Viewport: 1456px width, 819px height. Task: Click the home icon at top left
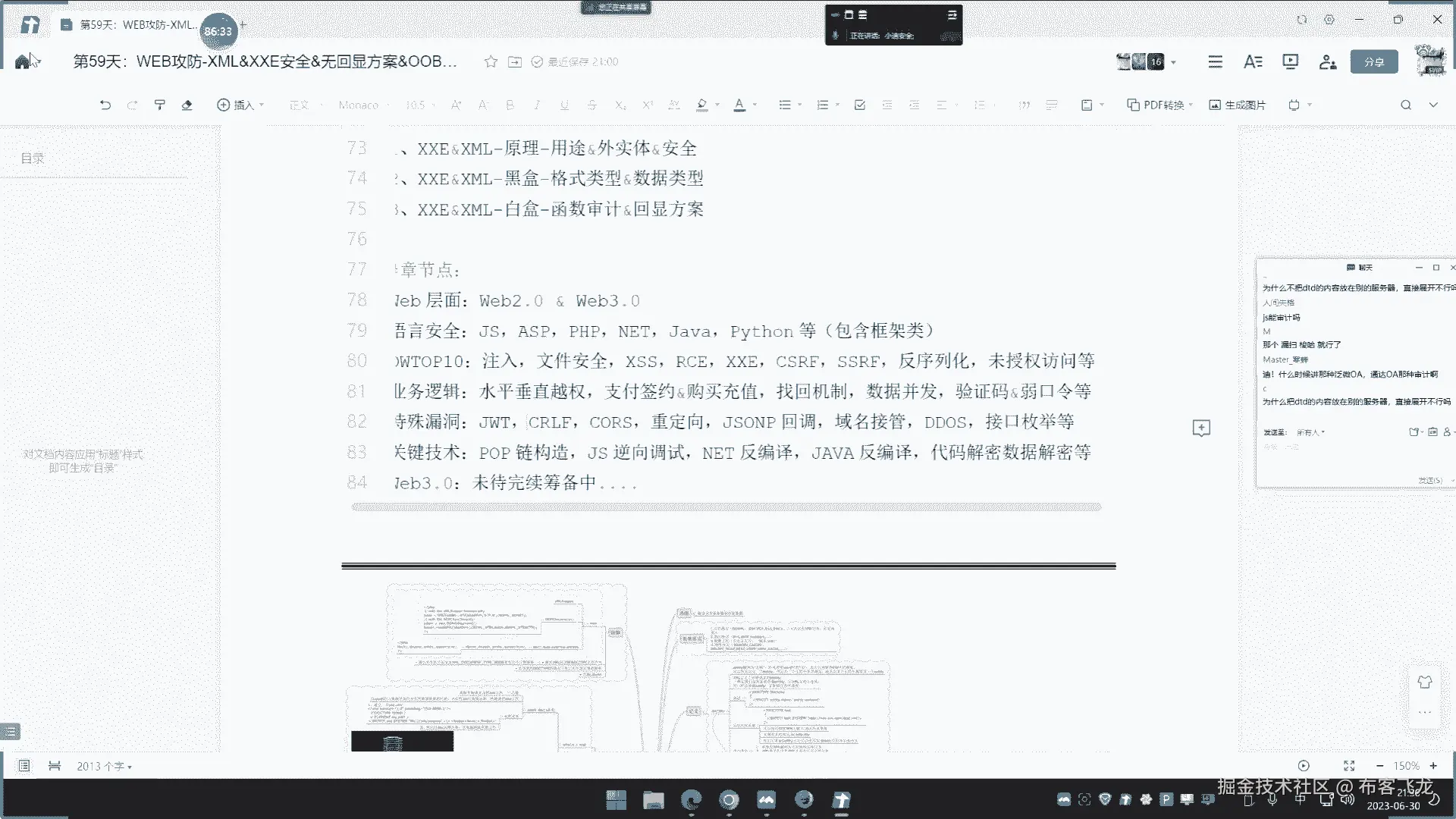(23, 61)
